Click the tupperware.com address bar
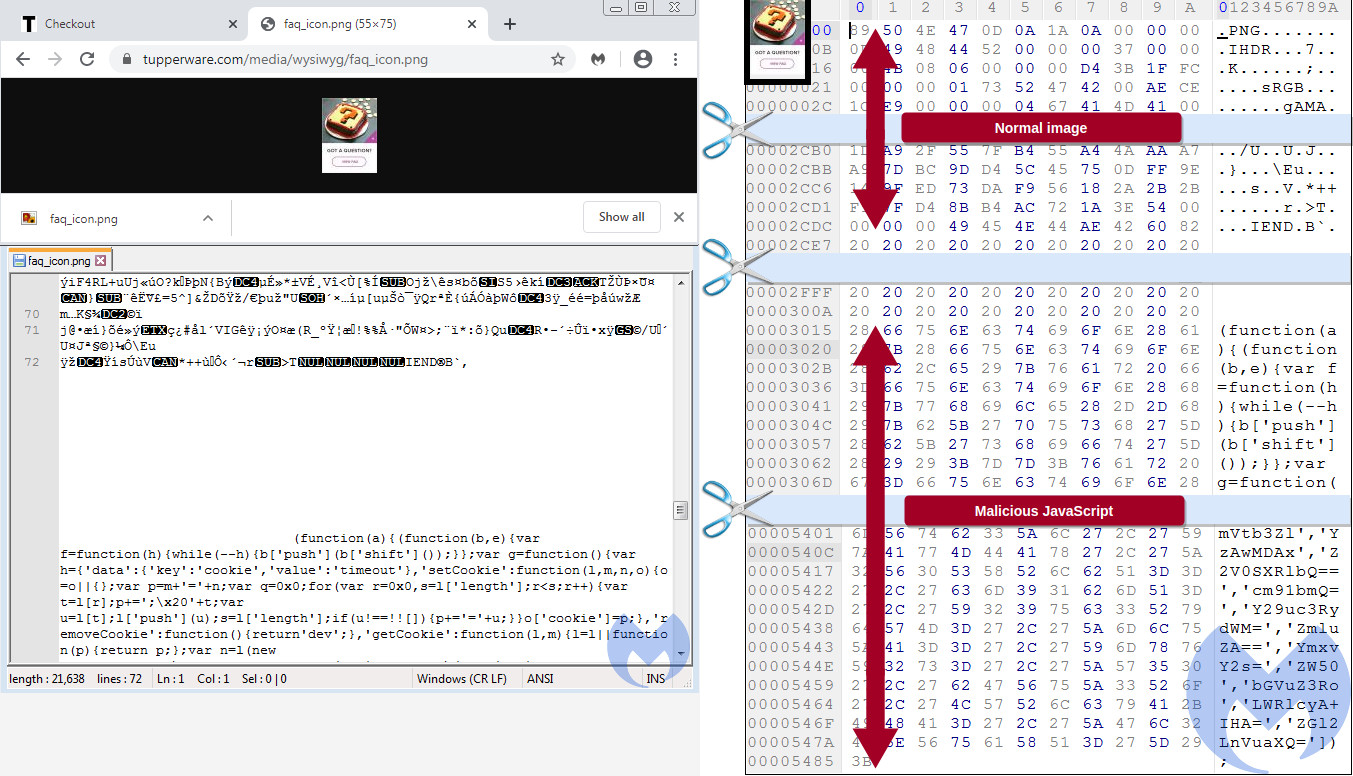The height and width of the screenshot is (776, 1353). point(343,60)
